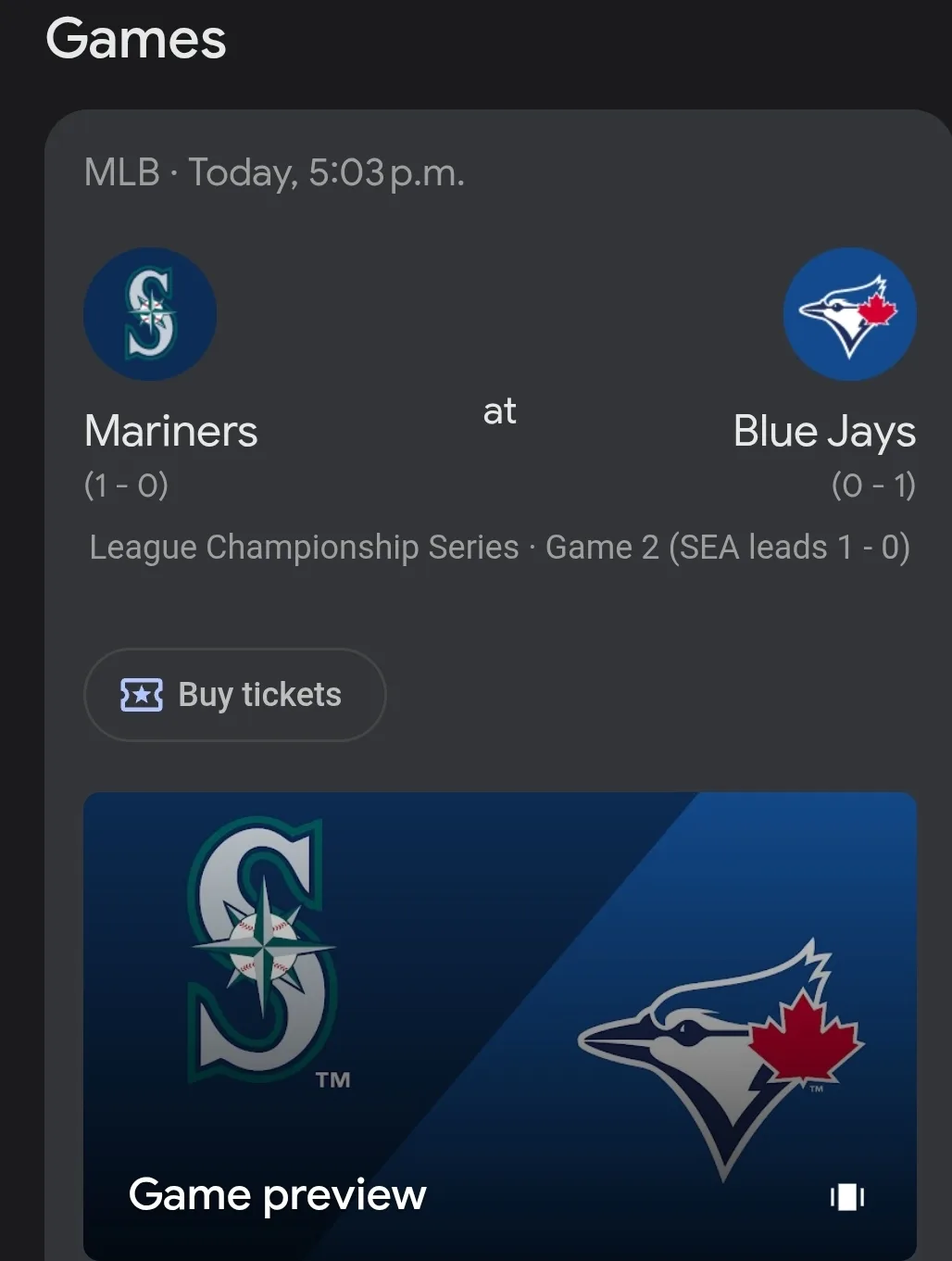The width and height of the screenshot is (952, 1261).
Task: Click the "at" text between teams
Action: [500, 411]
